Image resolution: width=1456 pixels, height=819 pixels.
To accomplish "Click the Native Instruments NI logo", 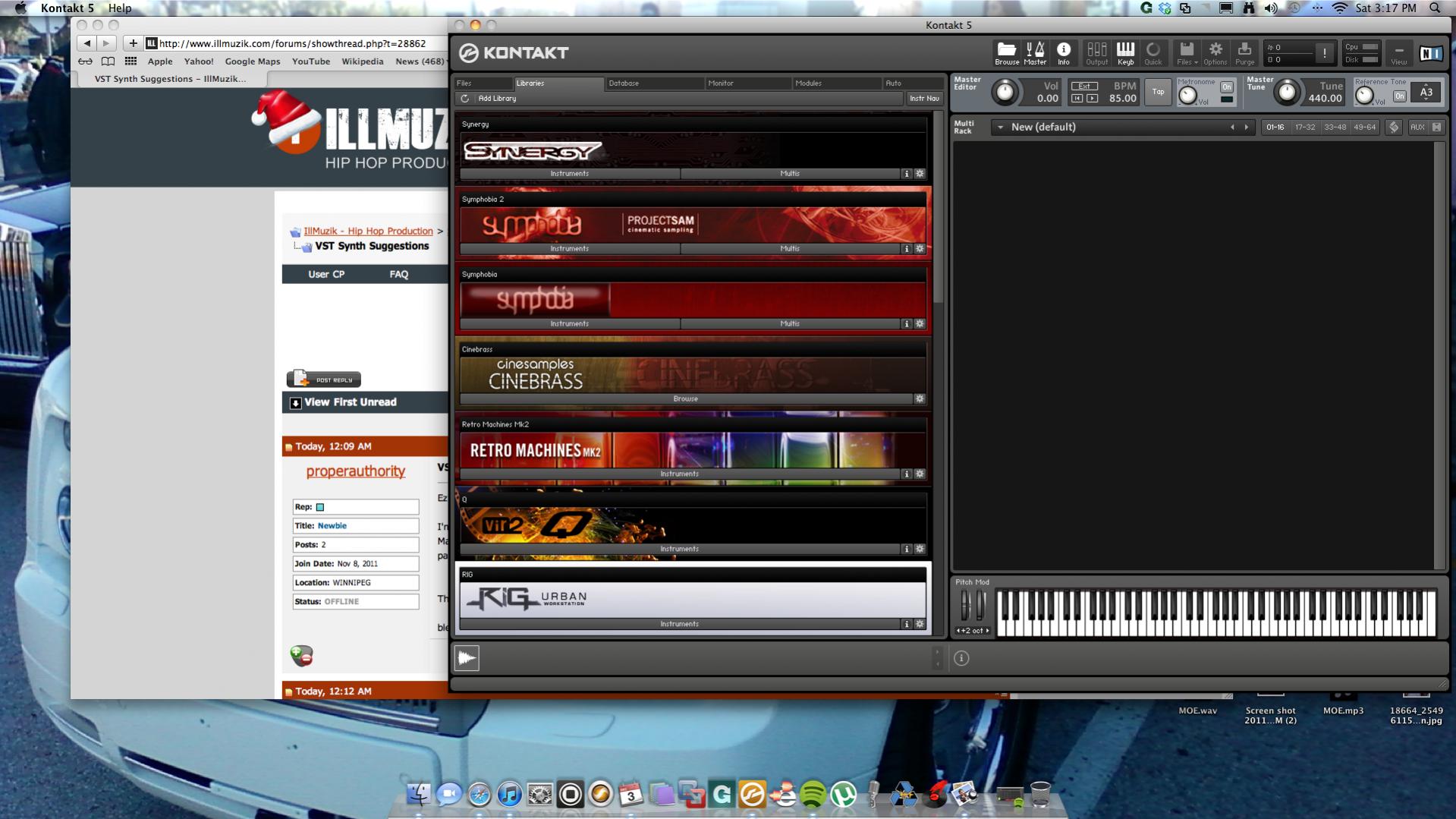I will point(1430,53).
